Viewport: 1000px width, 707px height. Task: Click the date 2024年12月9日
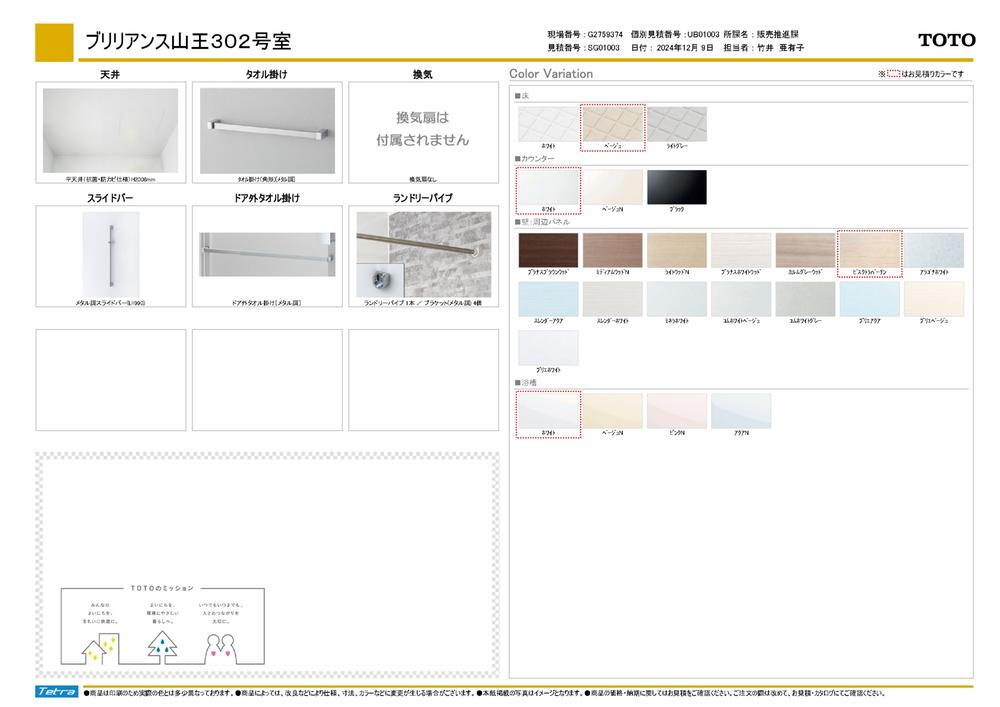[x=672, y=48]
